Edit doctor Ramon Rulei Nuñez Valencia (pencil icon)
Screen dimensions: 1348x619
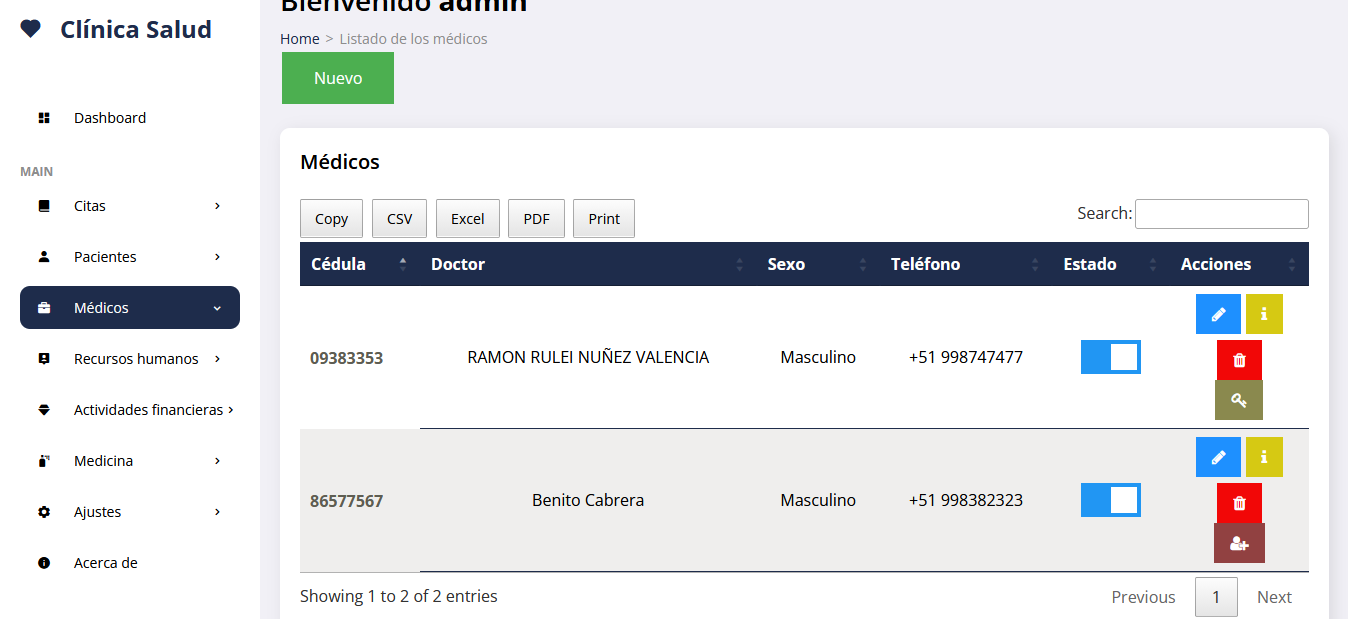click(x=1218, y=314)
